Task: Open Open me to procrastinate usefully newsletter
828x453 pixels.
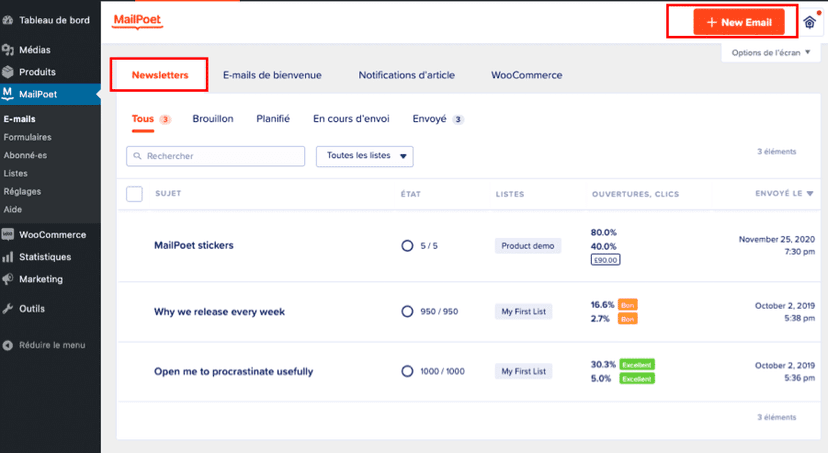Action: 233,371
